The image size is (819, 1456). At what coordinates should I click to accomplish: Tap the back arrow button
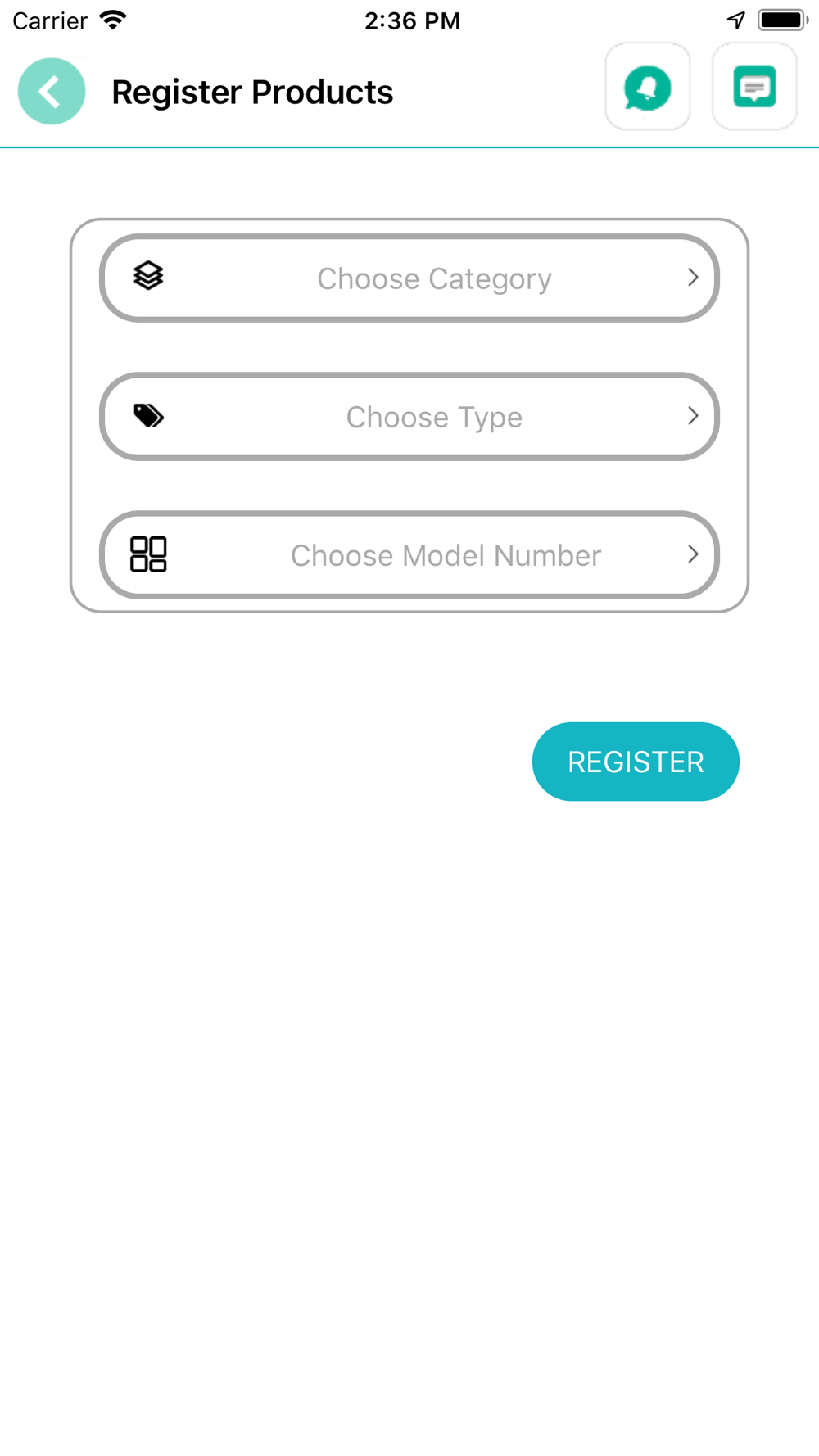[52, 91]
